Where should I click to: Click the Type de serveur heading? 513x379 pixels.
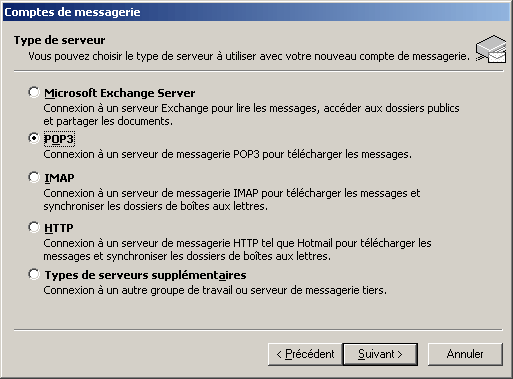point(59,40)
